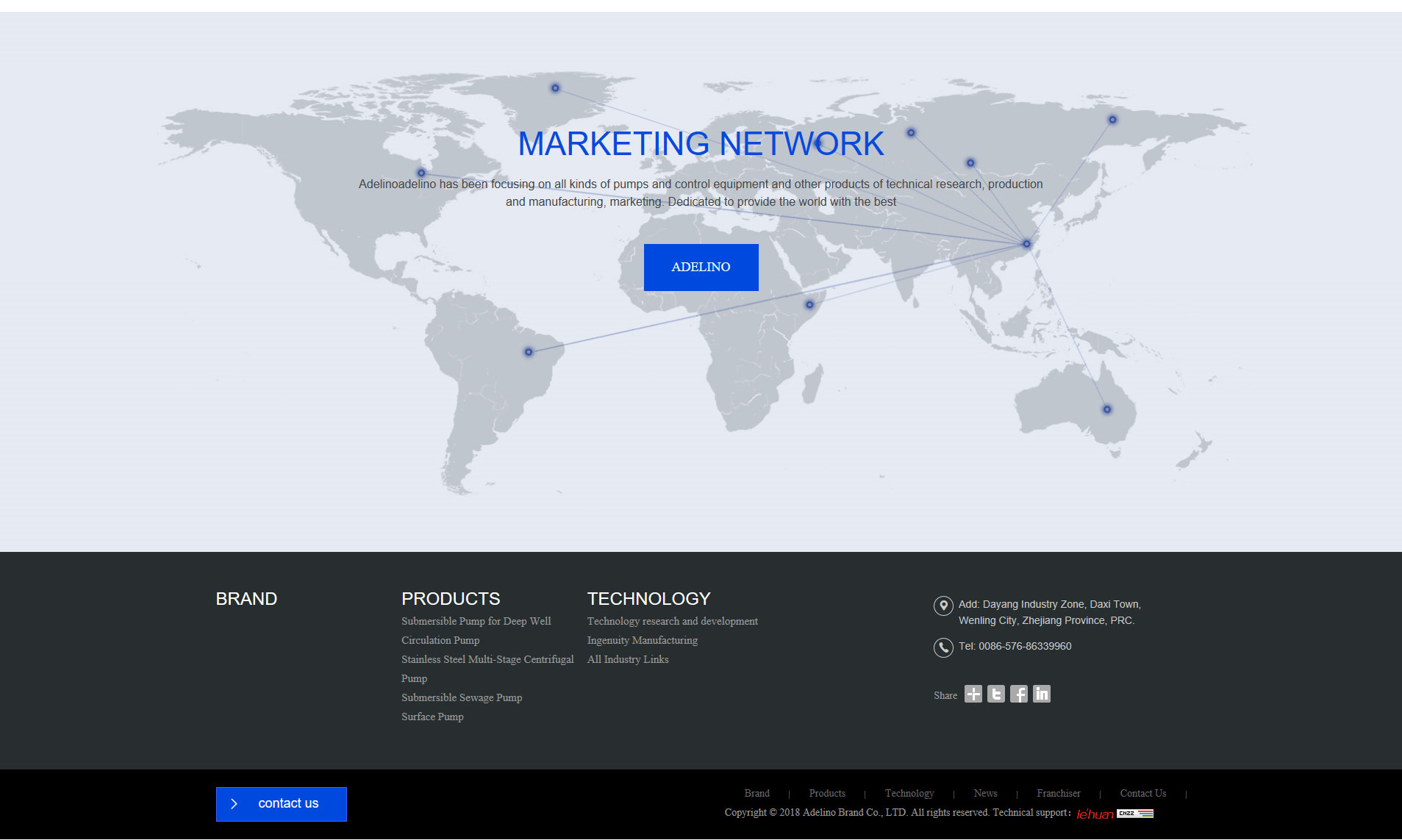Click the plus share icon
This screenshot has width=1402, height=840.
973,694
